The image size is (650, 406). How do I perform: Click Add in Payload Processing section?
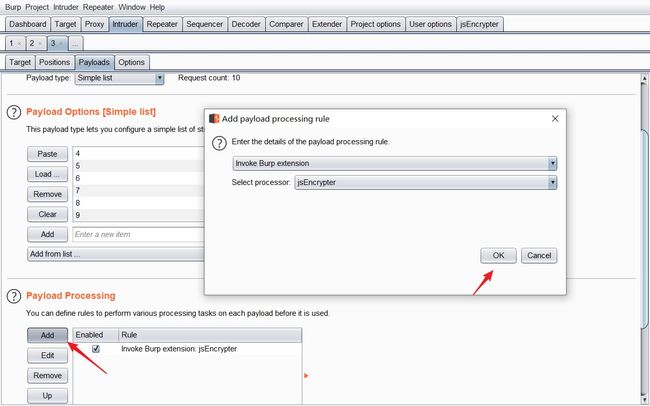click(x=47, y=335)
